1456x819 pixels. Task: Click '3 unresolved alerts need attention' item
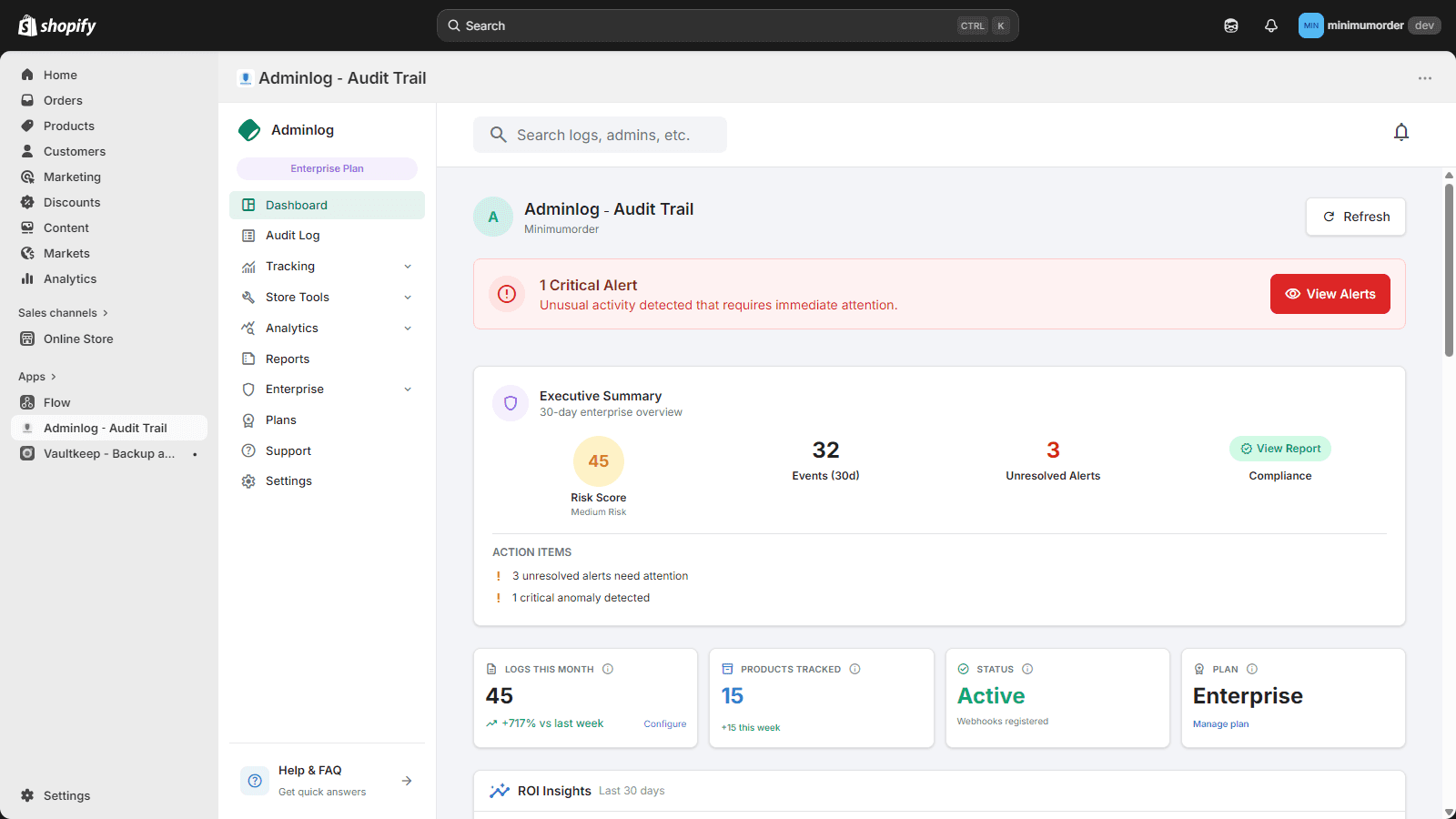[x=600, y=576]
